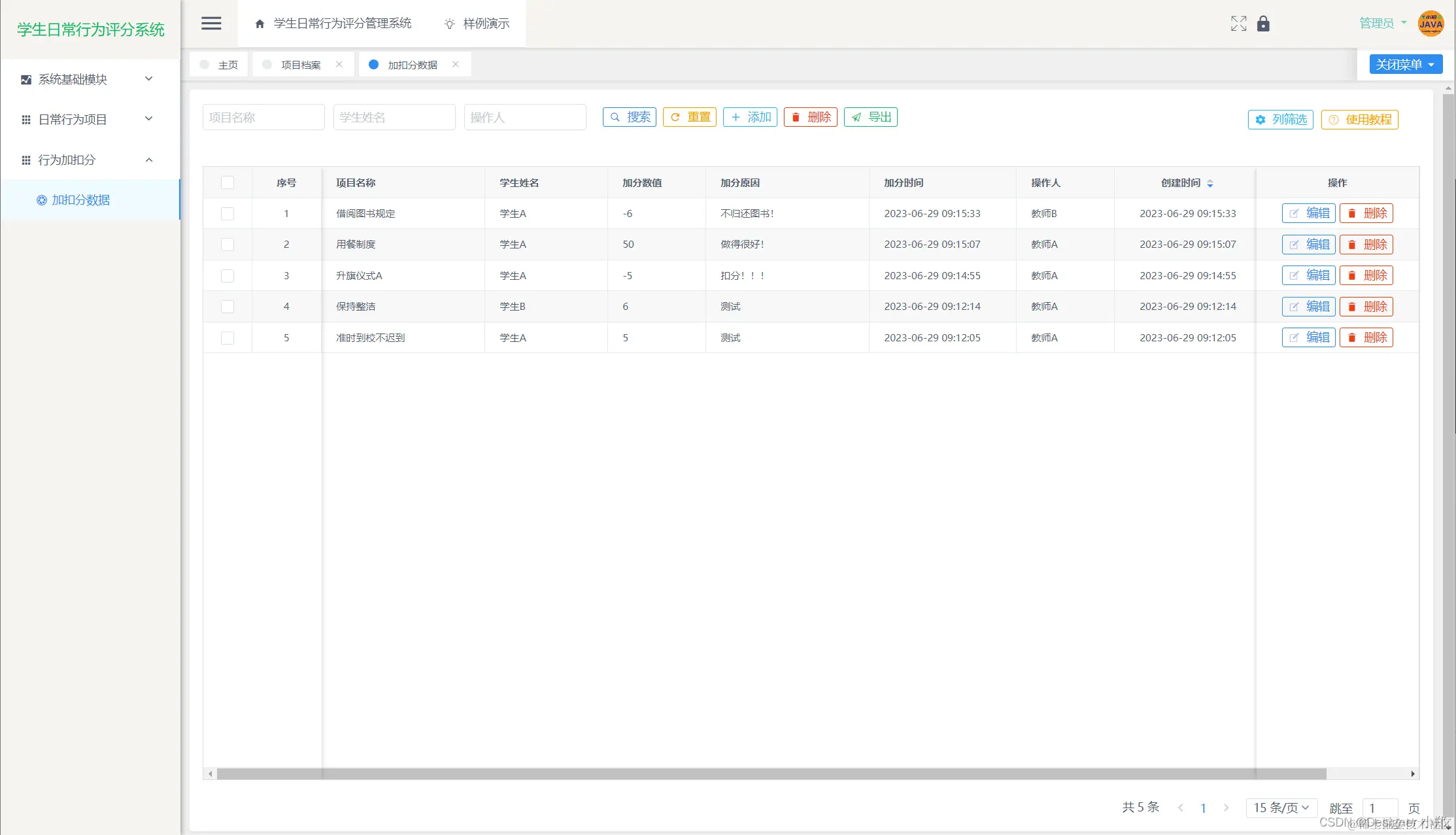Open 加扣分数据 in the sidebar
Image resolution: width=1456 pixels, height=835 pixels.
(80, 200)
